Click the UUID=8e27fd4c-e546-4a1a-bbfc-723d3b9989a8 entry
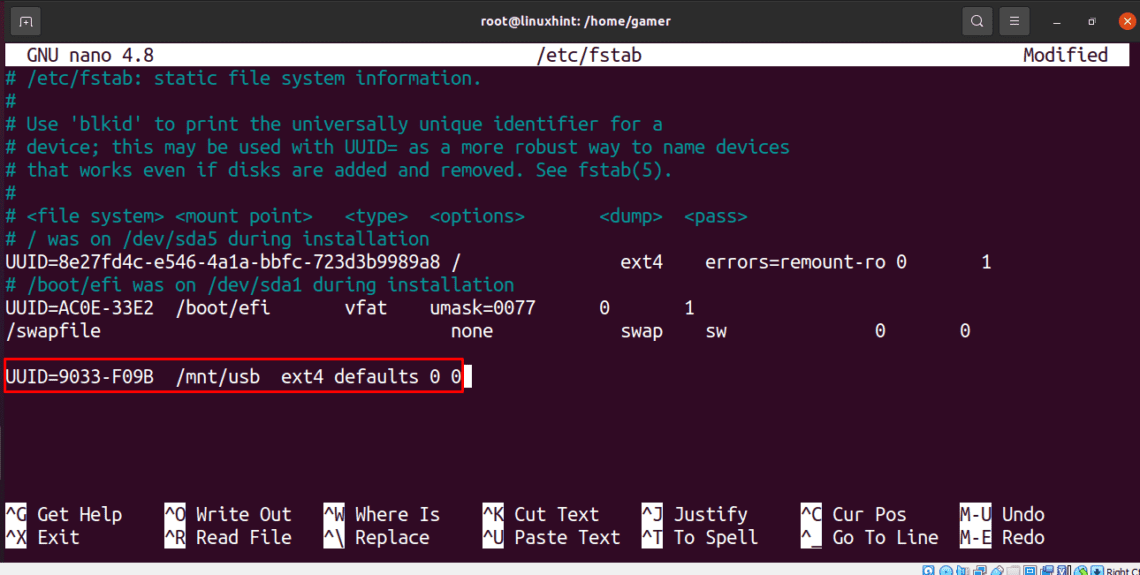The height and width of the screenshot is (575, 1140). (x=222, y=262)
